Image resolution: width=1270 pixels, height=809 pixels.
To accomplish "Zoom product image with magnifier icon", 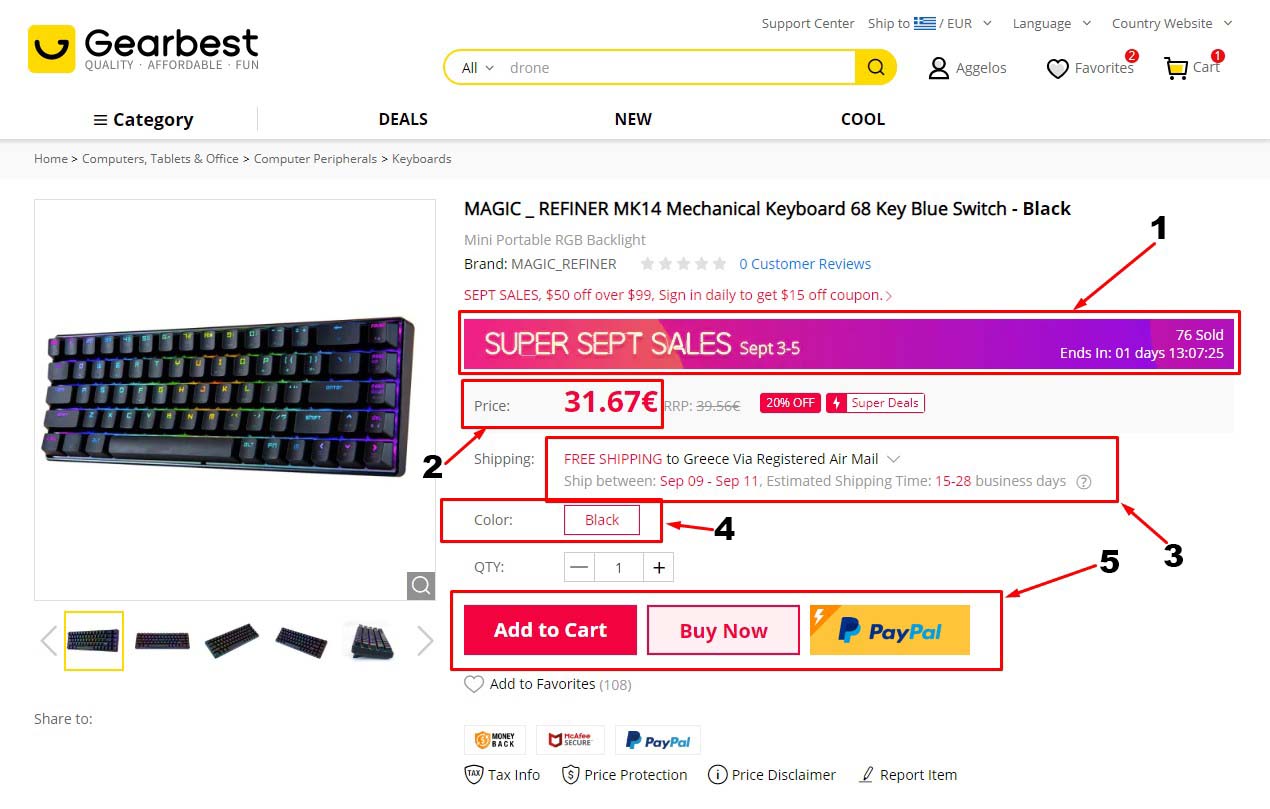I will tap(421, 585).
